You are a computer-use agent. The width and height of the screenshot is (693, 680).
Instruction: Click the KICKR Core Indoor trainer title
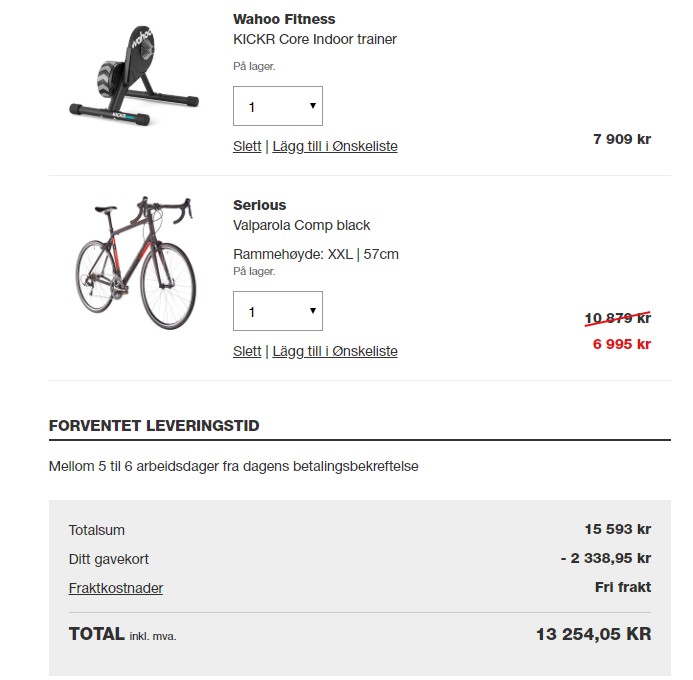(x=315, y=39)
